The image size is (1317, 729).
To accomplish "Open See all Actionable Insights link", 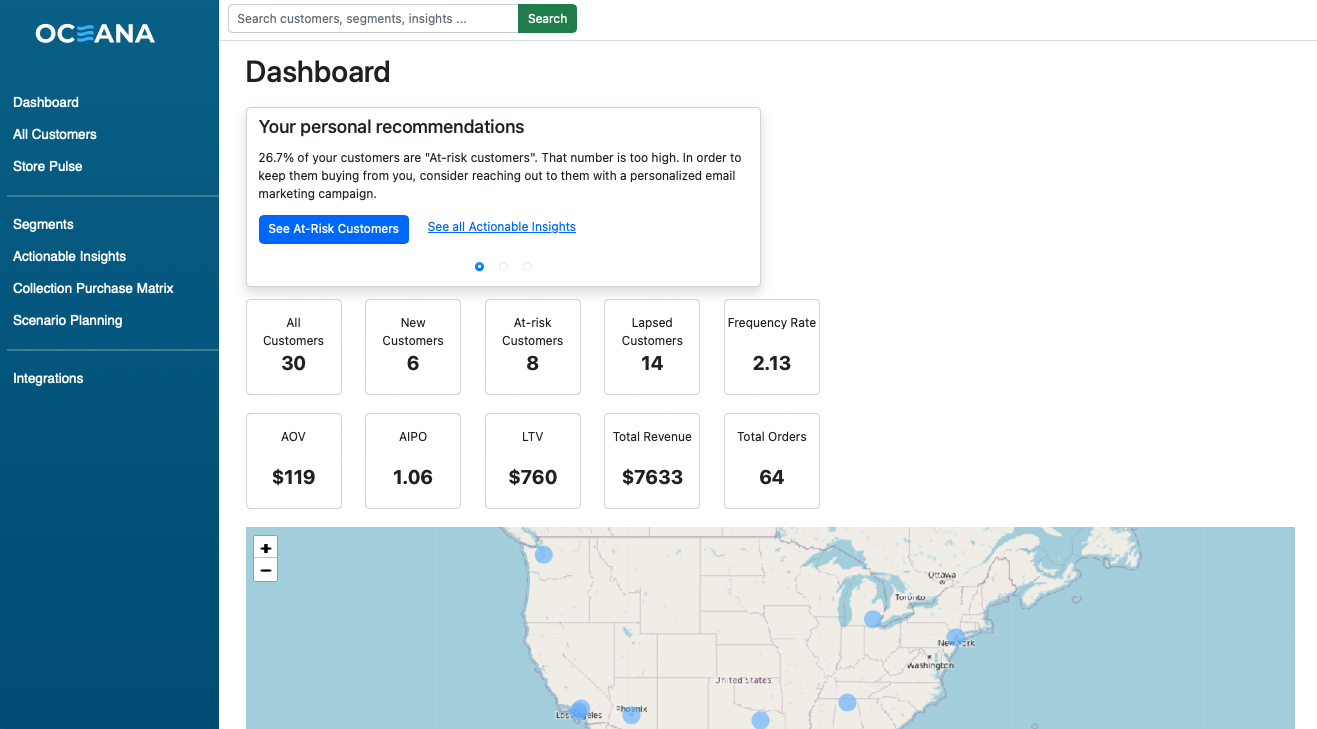I will [501, 226].
